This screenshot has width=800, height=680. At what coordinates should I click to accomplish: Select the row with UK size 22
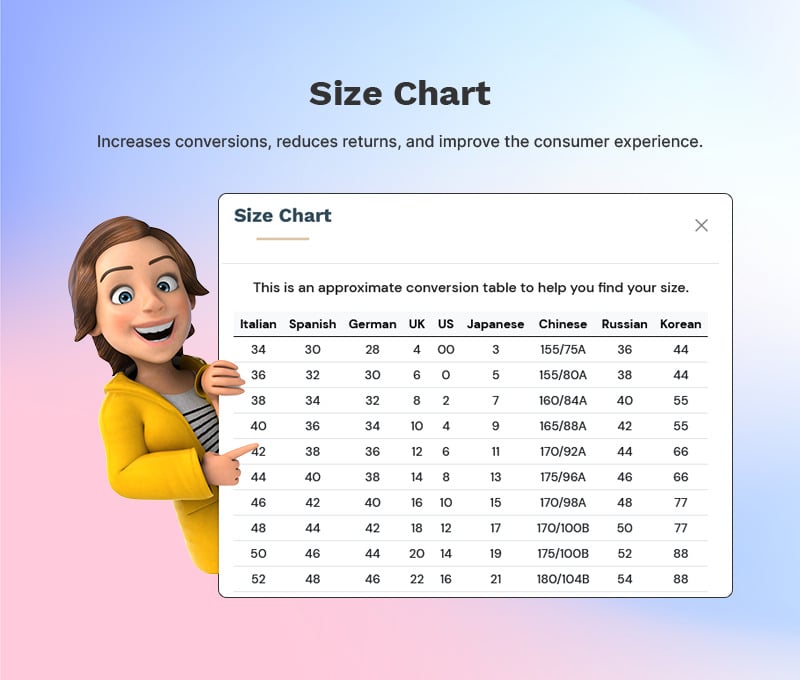[417, 578]
